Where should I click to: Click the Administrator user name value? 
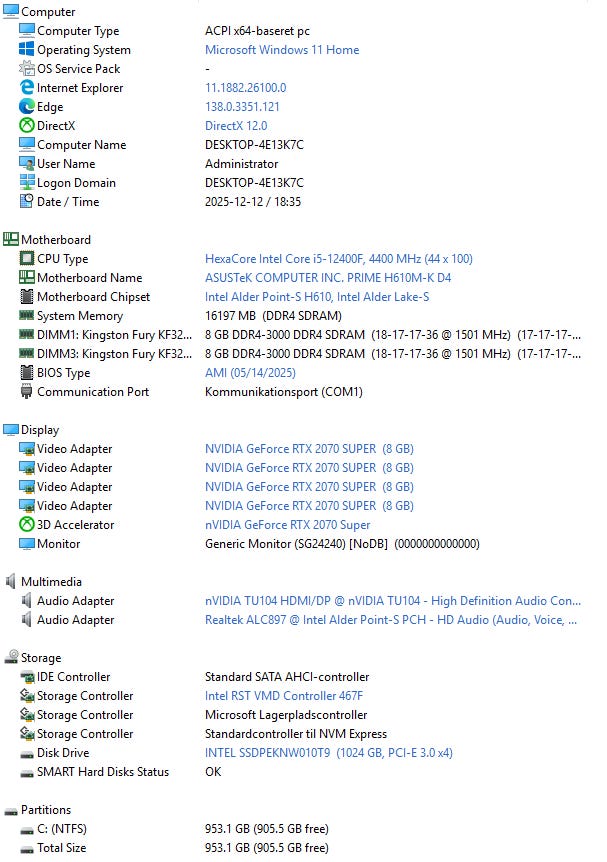coord(241,164)
